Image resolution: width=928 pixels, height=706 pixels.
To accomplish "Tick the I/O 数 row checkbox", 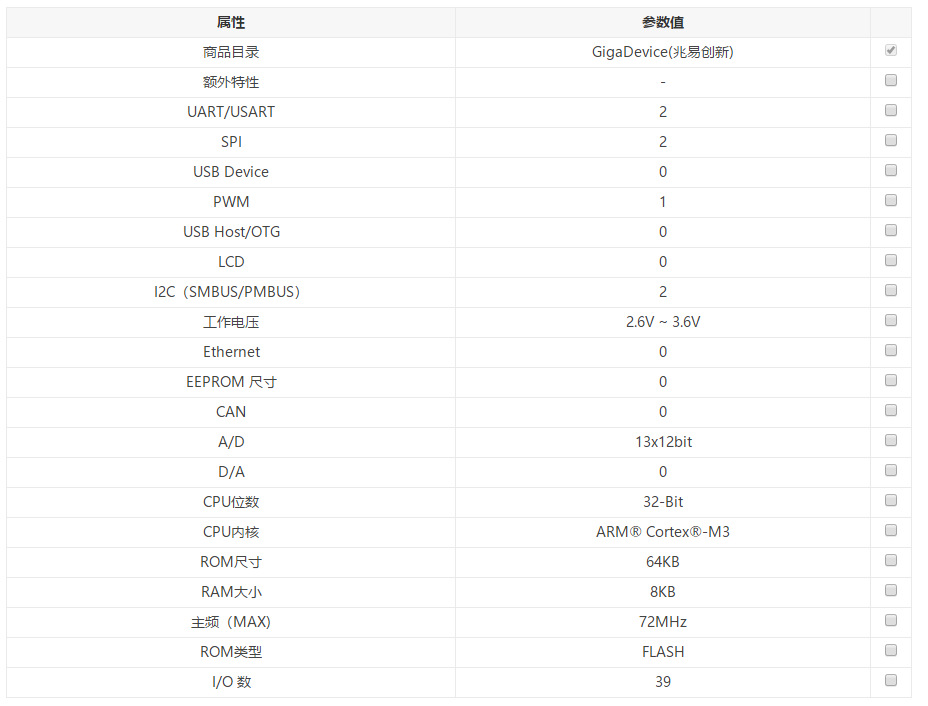I will (890, 681).
